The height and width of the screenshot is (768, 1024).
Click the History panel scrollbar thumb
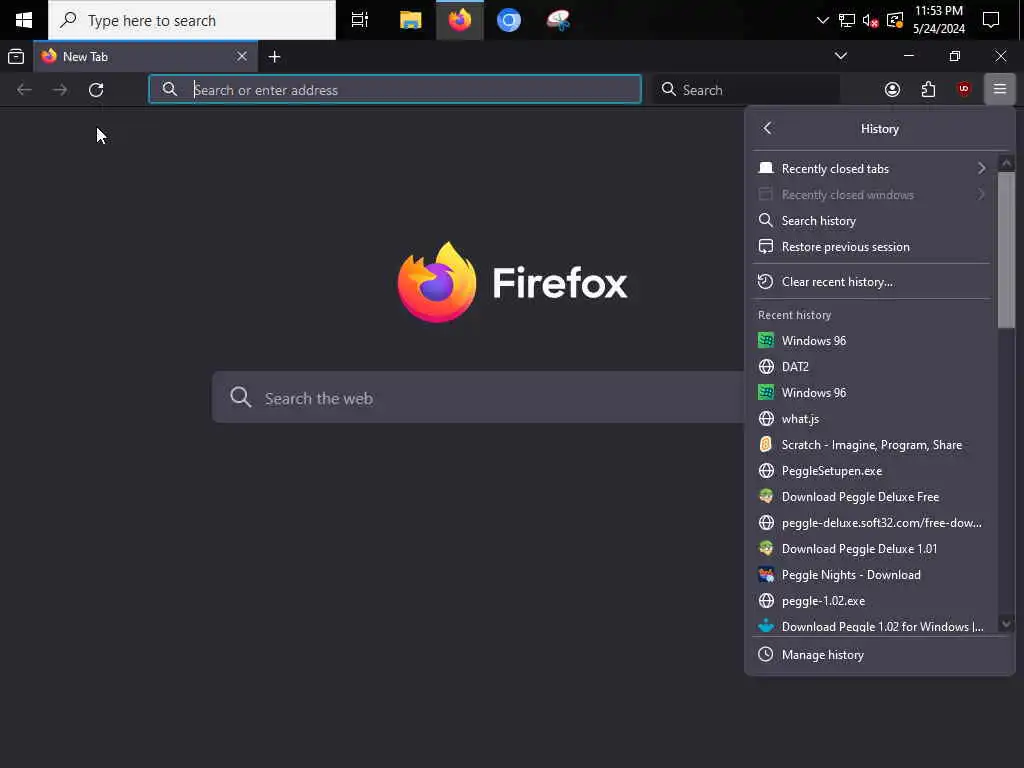(x=1006, y=249)
